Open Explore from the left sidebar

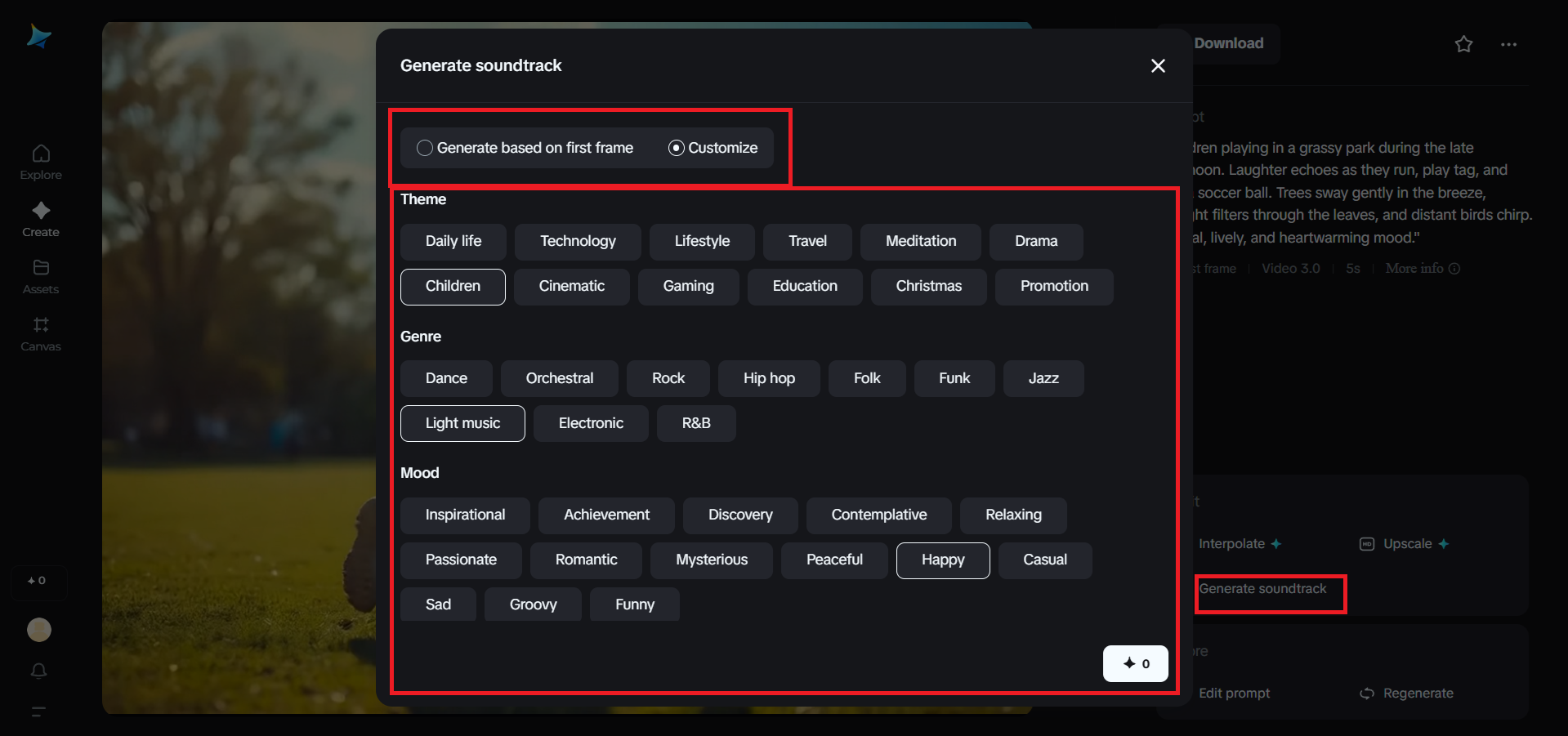[39, 161]
